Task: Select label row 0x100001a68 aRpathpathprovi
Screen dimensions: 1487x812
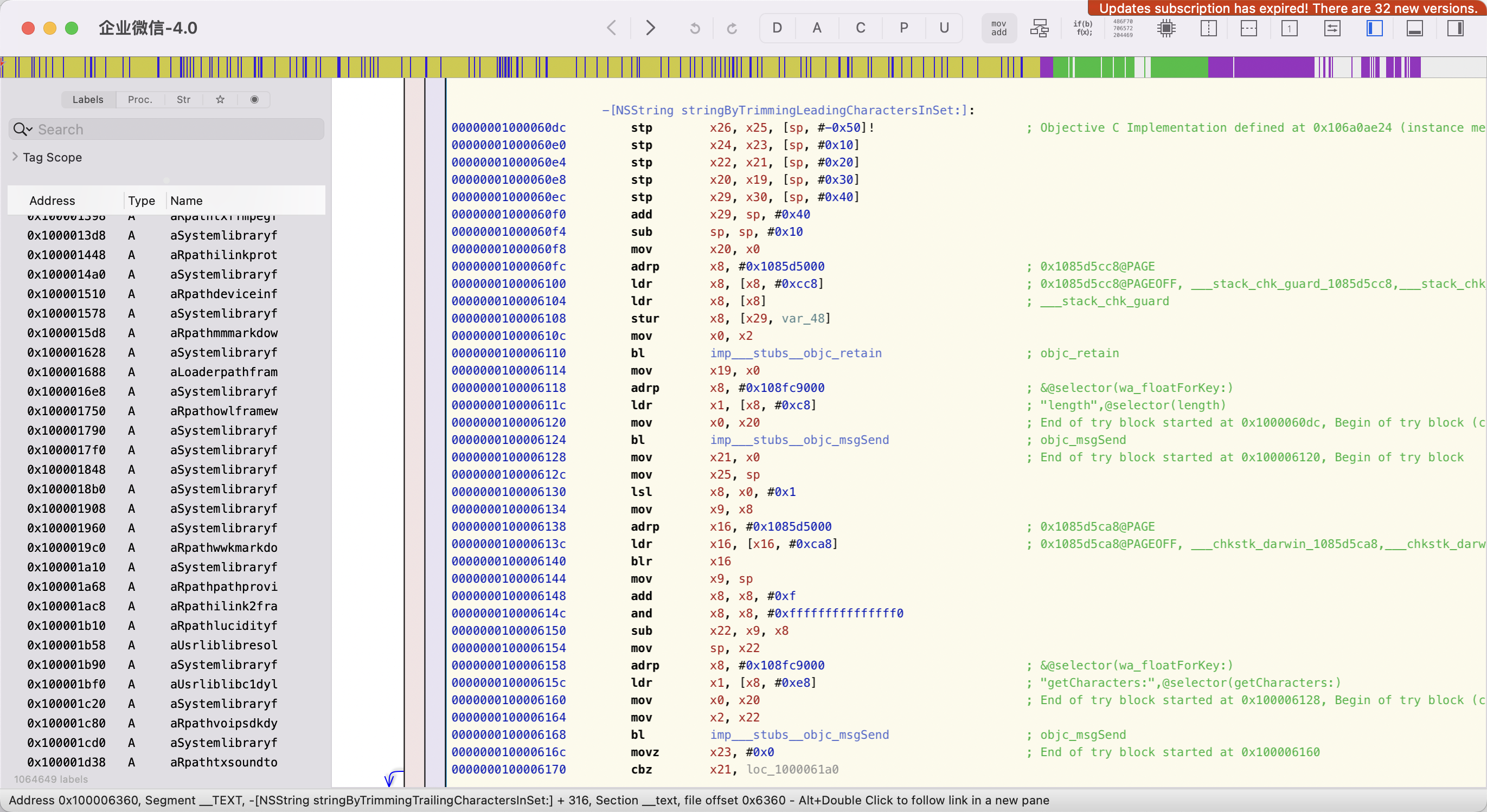Action: click(x=166, y=587)
